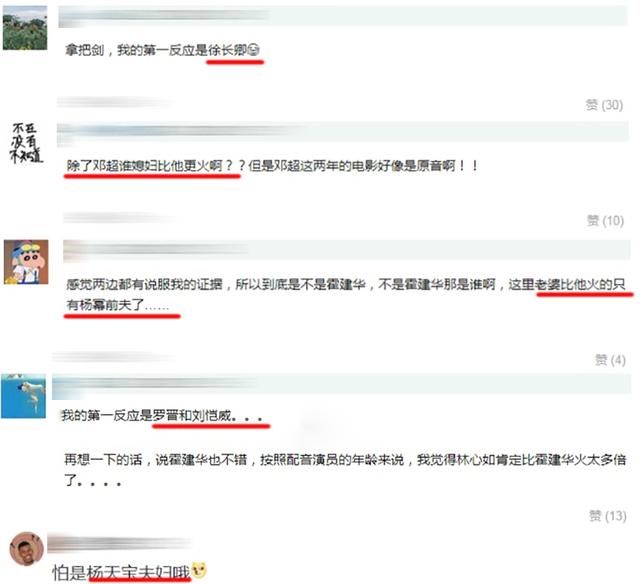Open the round face avatar profile

click(x=27, y=548)
